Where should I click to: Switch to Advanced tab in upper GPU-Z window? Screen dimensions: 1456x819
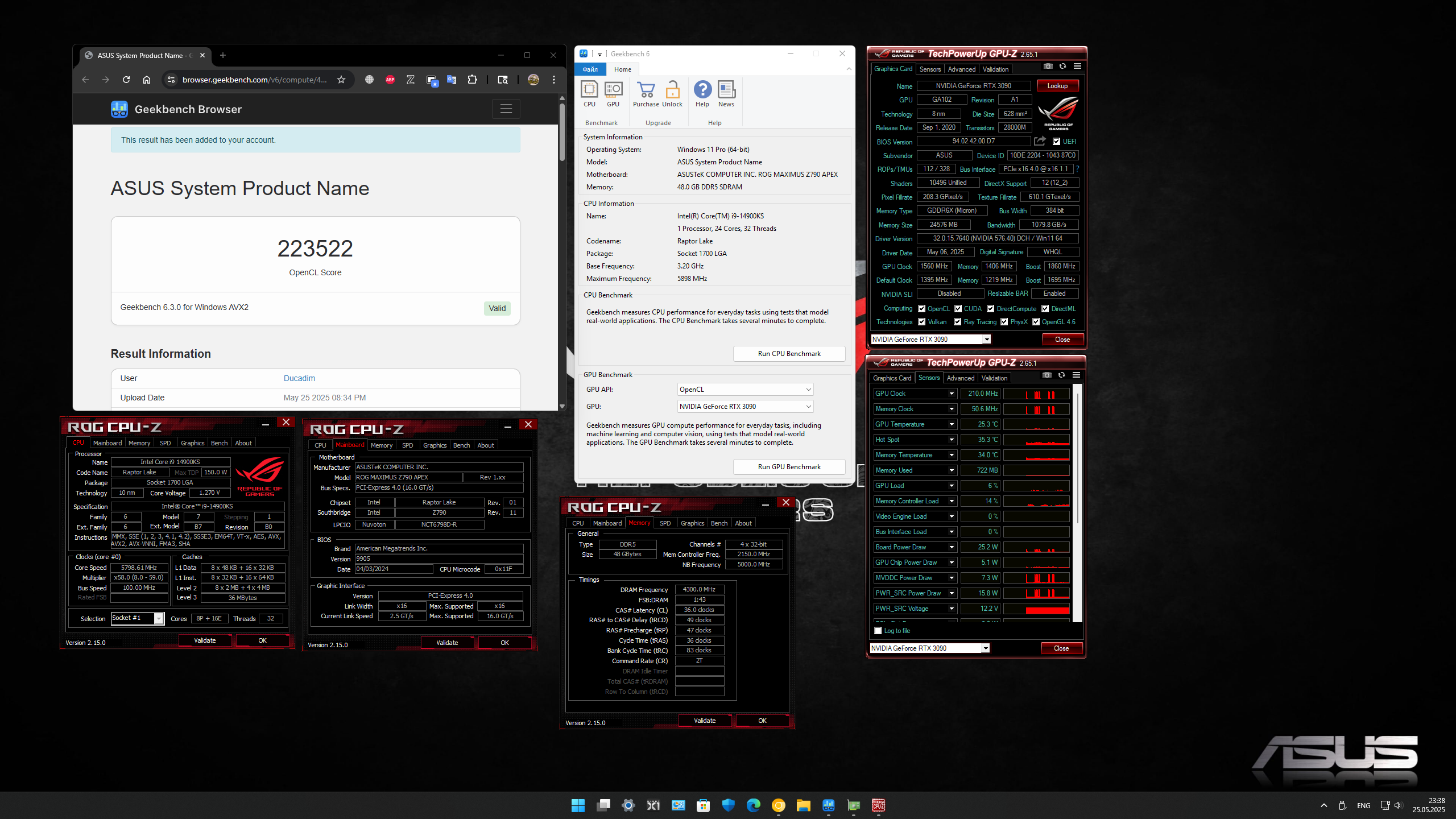coord(962,69)
